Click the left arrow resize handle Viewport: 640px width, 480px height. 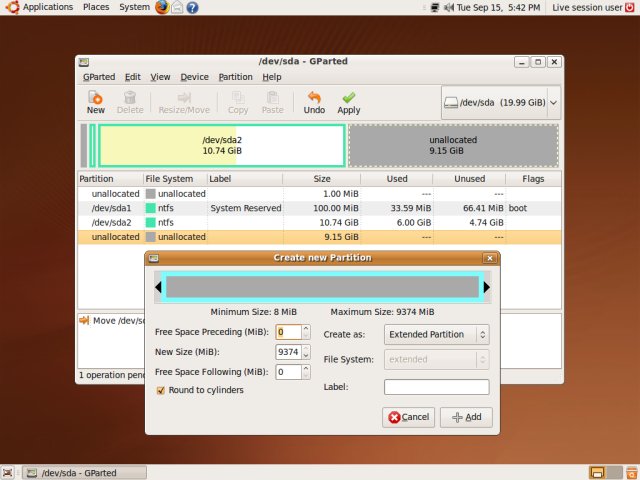point(158,288)
